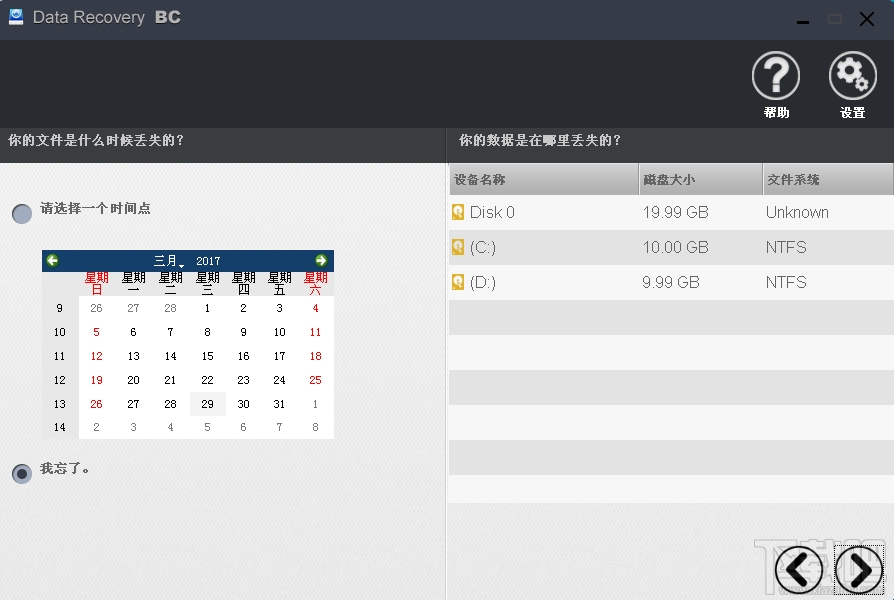
Task: Click the back arrow navigation button
Action: tap(798, 569)
